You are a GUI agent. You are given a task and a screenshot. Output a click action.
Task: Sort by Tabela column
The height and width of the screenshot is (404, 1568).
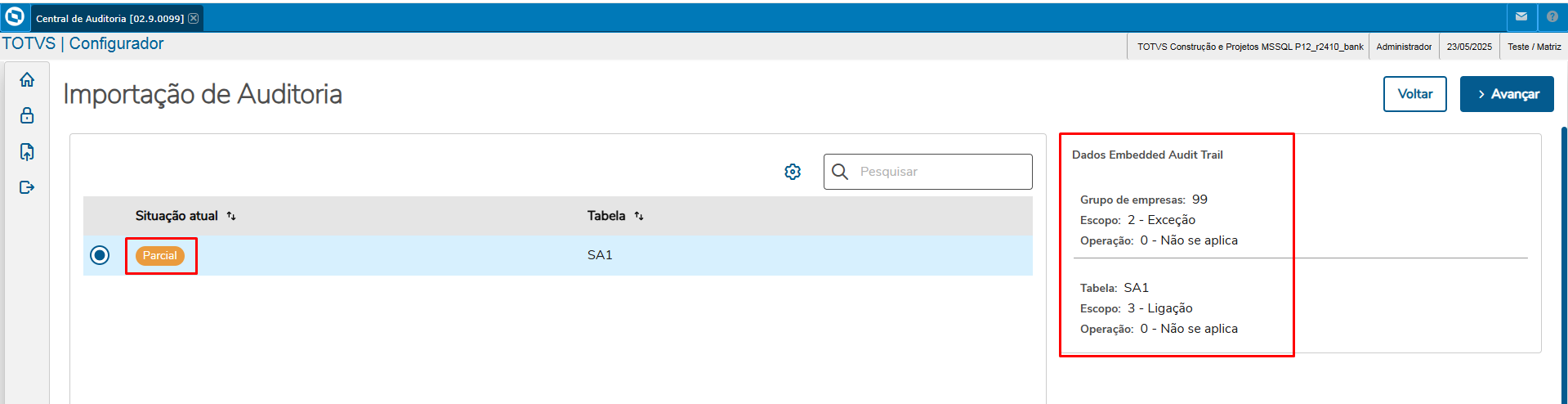pos(639,216)
